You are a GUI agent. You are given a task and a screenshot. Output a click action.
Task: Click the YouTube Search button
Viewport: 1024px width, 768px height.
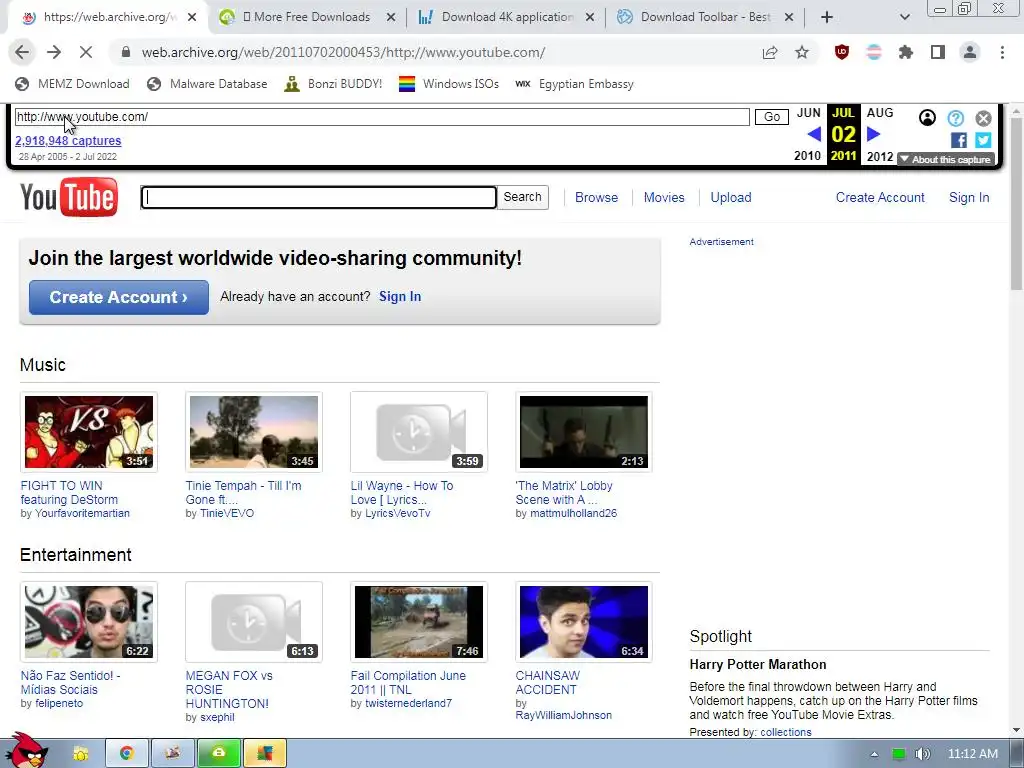tap(522, 197)
